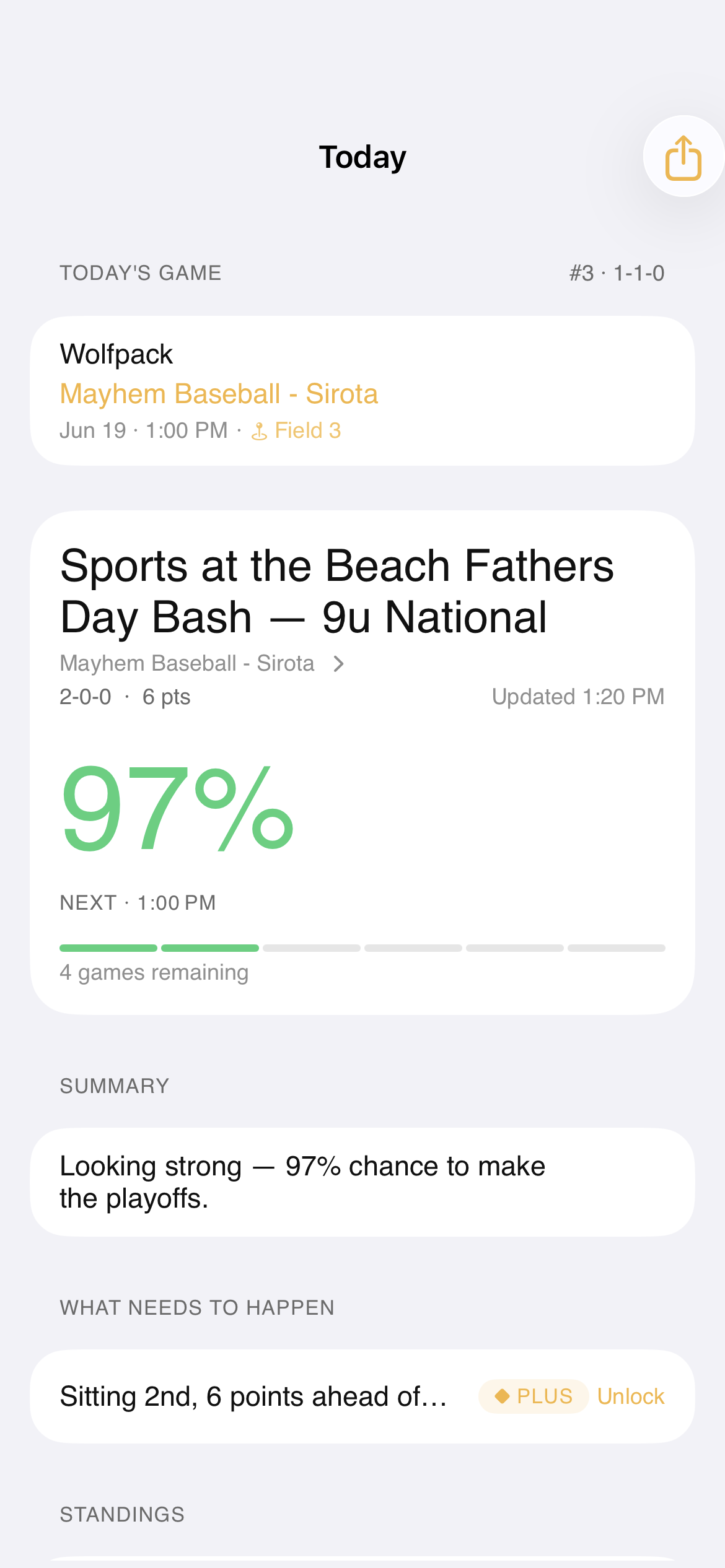Image resolution: width=725 pixels, height=1568 pixels.
Task: Click the last gray progress segment
Action: (x=617, y=948)
